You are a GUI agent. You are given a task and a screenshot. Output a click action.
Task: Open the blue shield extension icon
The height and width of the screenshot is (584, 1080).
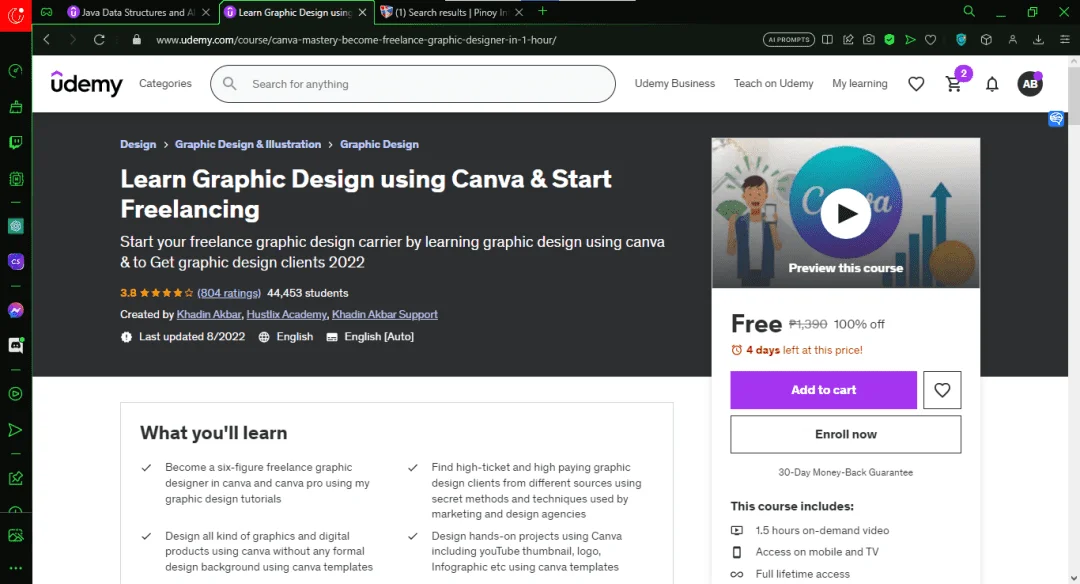(x=961, y=40)
